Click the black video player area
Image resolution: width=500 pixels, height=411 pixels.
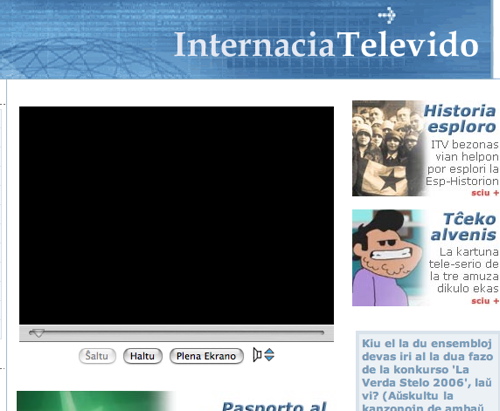(176, 215)
